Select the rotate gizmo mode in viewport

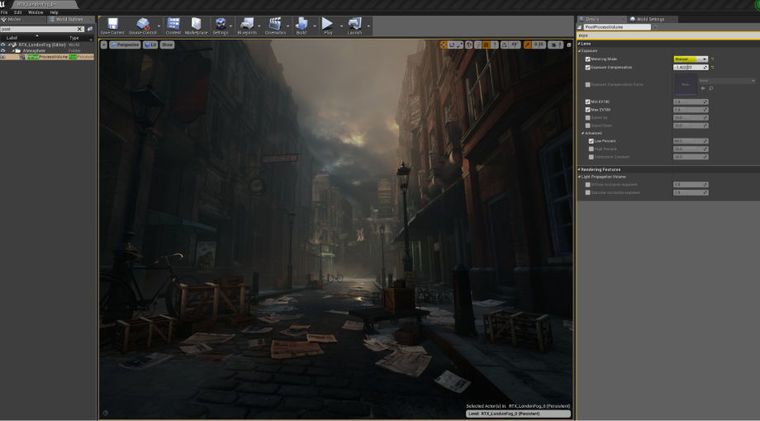click(451, 45)
